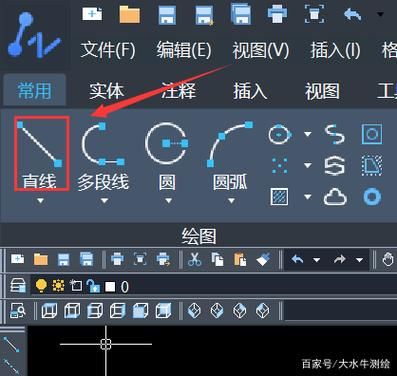Click SW isometric view icon

[x=194, y=311]
